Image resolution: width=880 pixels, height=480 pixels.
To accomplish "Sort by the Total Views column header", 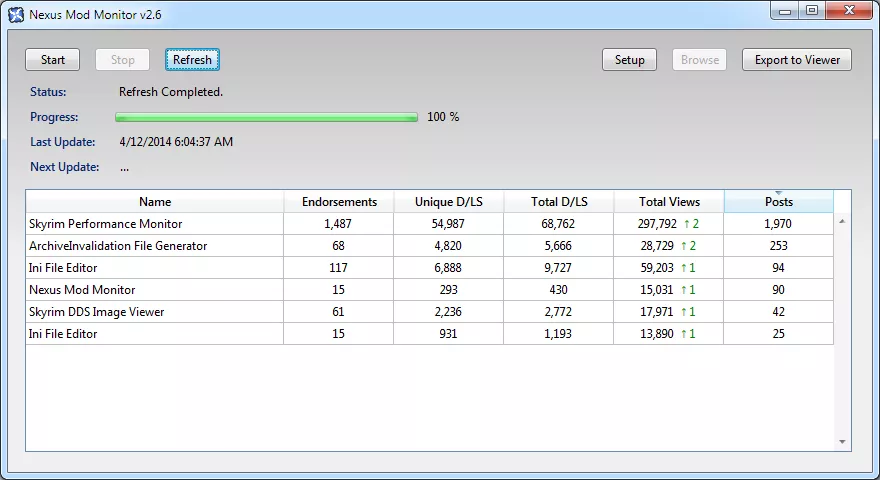I will coord(669,202).
